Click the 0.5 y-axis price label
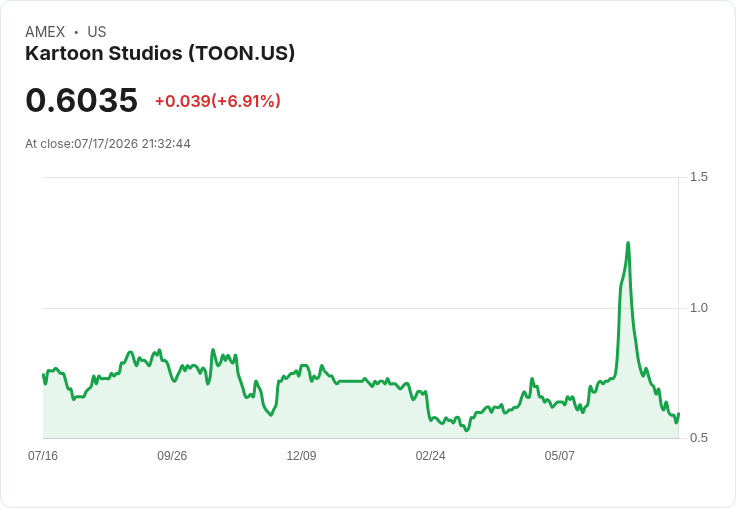The image size is (736, 508). 698,438
